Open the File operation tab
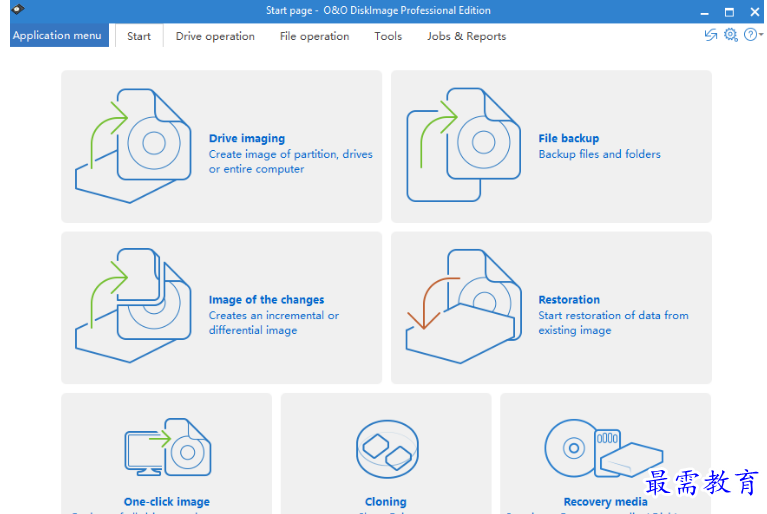Image resolution: width=767 pixels, height=514 pixels. 315,36
